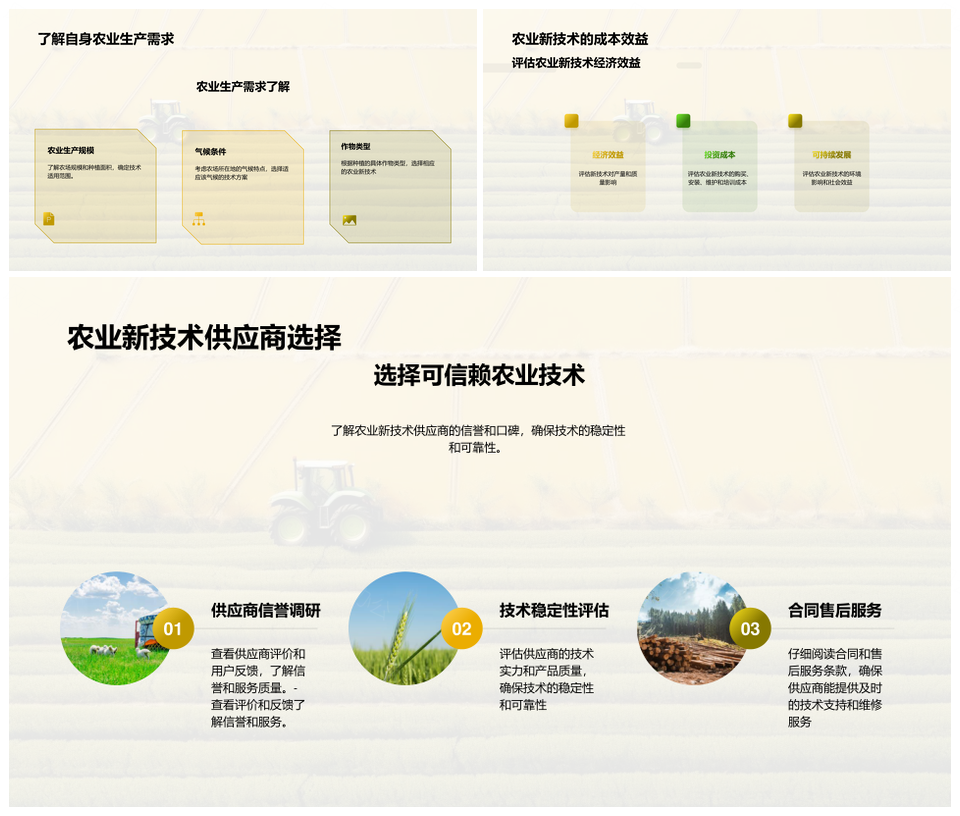Select the 01 number badge
This screenshot has height=816, width=960.
173,629
